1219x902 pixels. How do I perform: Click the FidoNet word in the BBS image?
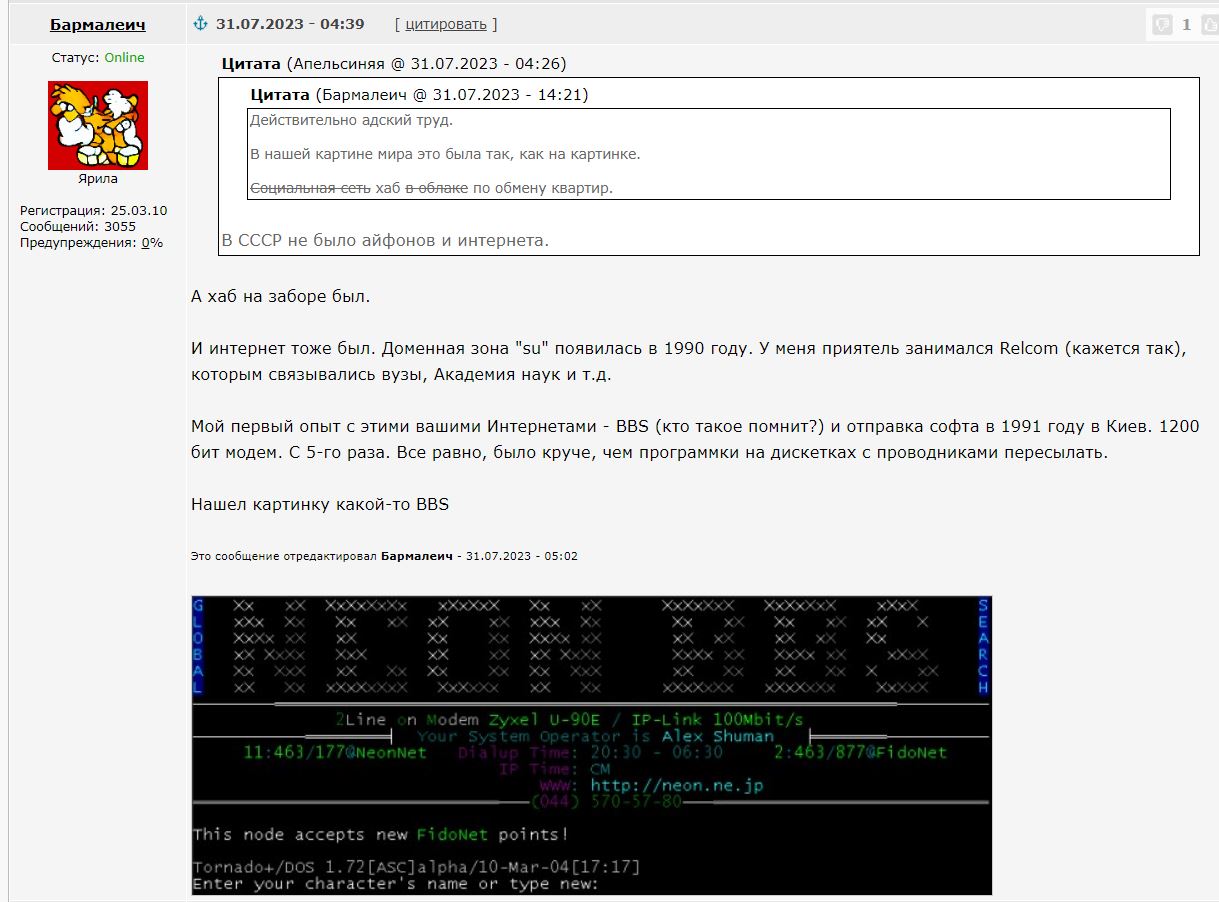pos(454,834)
